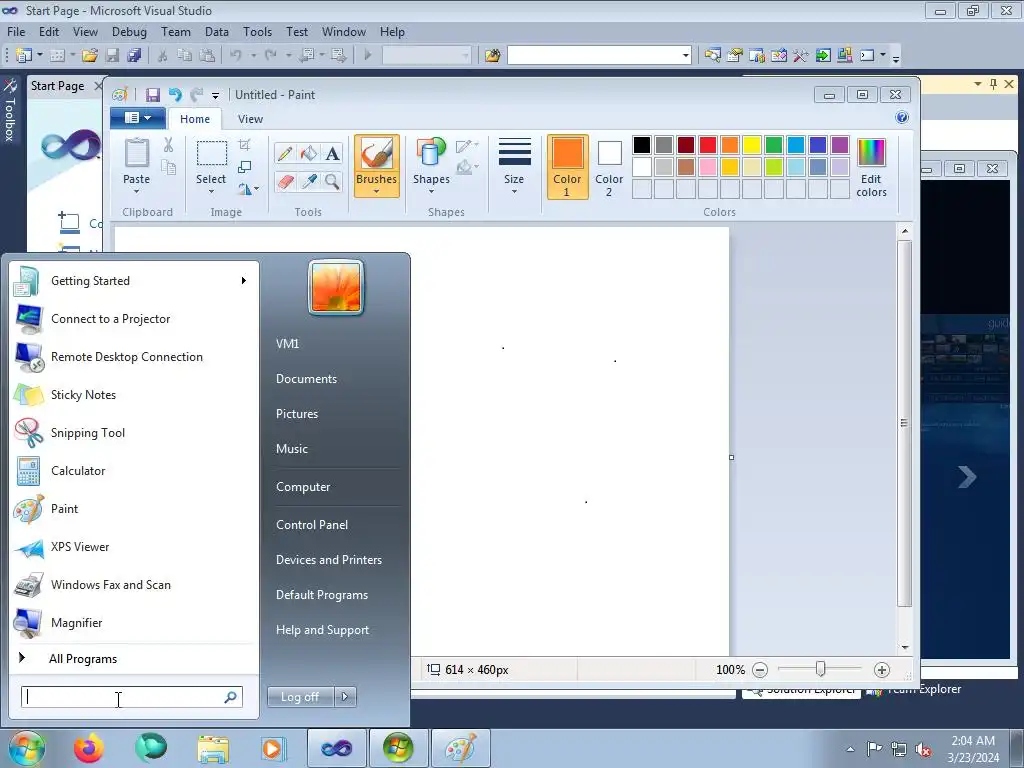Open the Data menu in Visual Studio
This screenshot has width=1024, height=768.
coord(217,31)
